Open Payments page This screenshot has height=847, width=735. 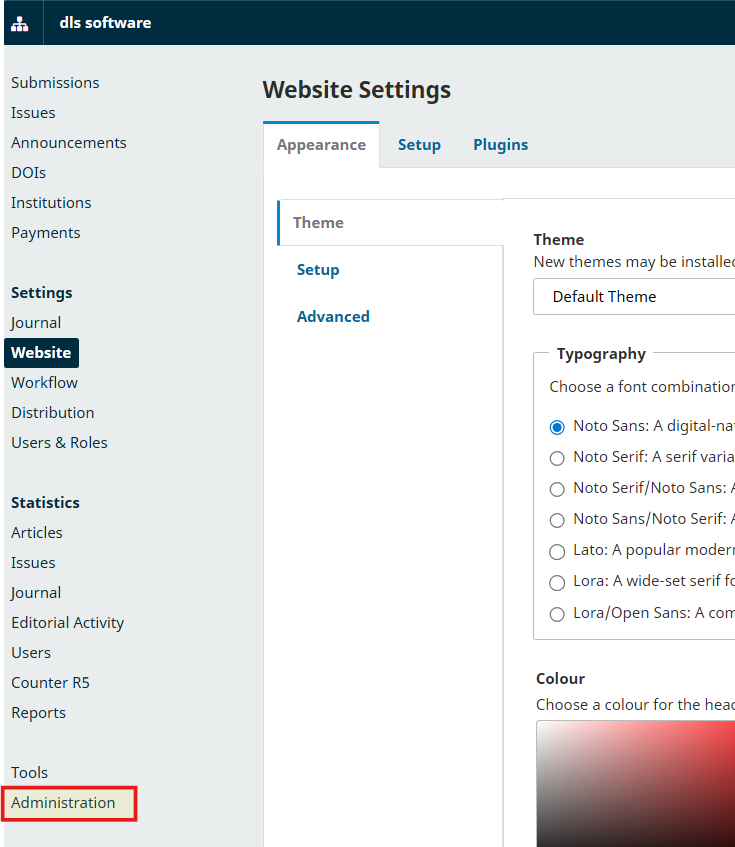click(x=45, y=233)
